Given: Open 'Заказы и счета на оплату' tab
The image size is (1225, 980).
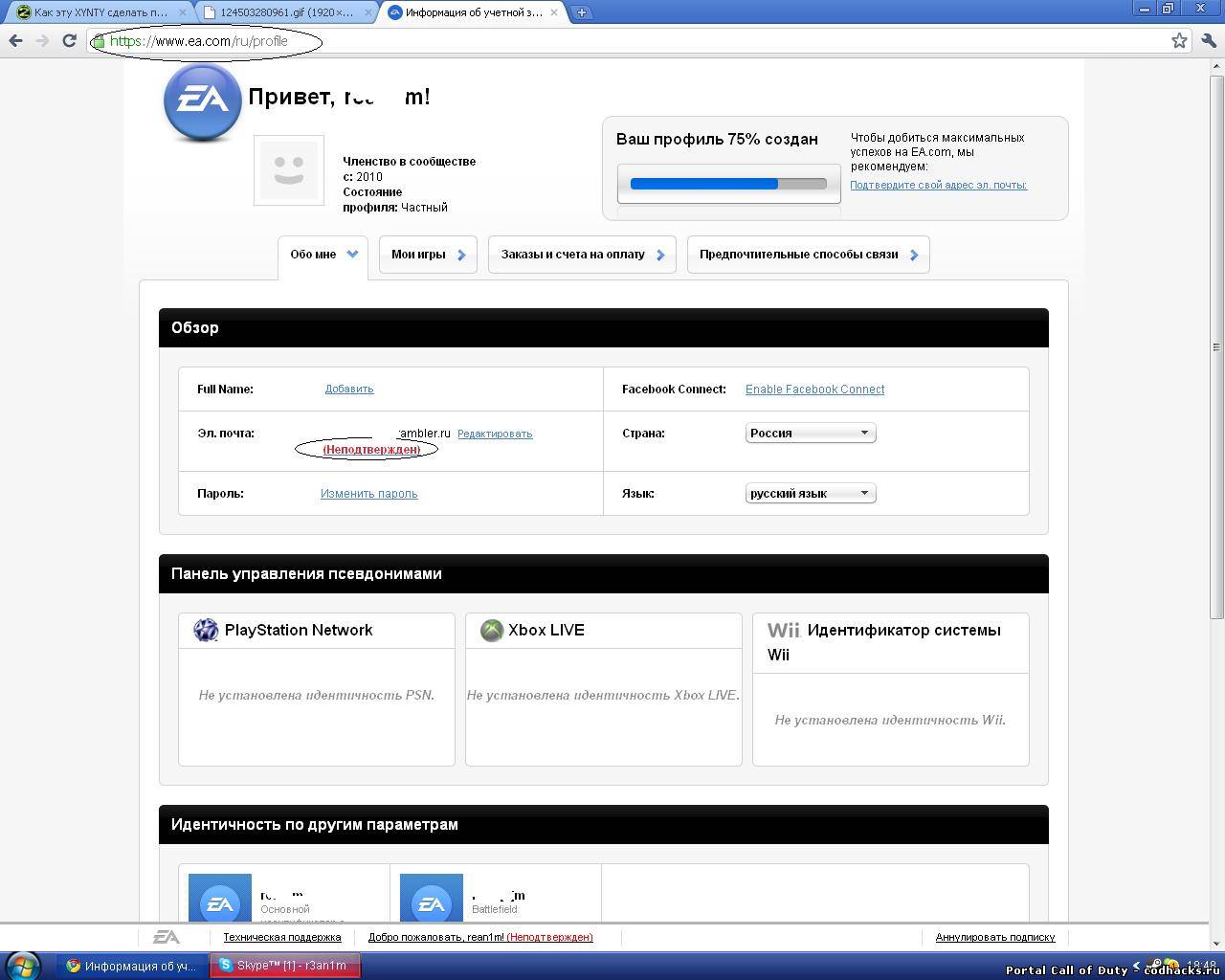Looking at the screenshot, I should [582, 255].
